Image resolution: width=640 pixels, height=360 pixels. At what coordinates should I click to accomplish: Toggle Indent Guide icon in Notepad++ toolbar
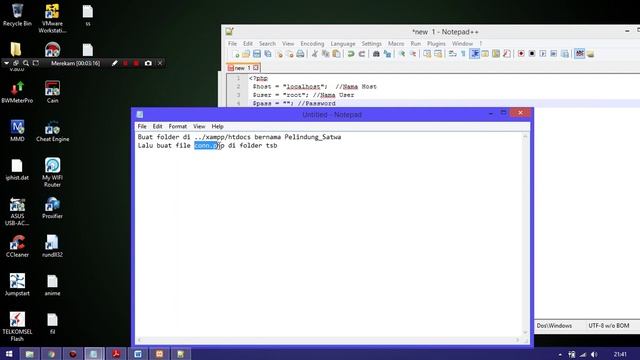(x=474, y=54)
